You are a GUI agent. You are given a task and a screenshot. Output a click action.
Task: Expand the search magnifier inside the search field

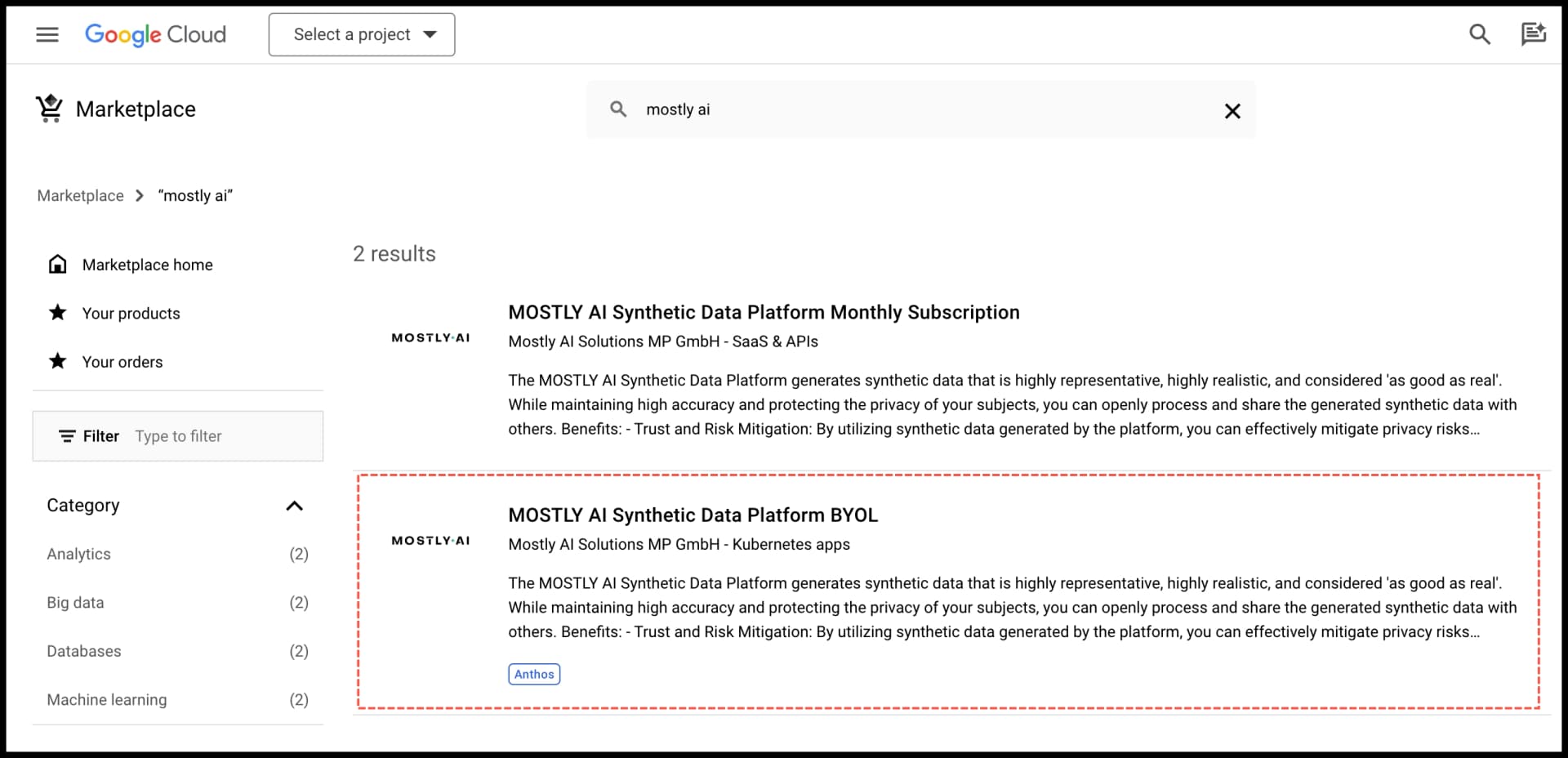pyautogui.click(x=619, y=109)
